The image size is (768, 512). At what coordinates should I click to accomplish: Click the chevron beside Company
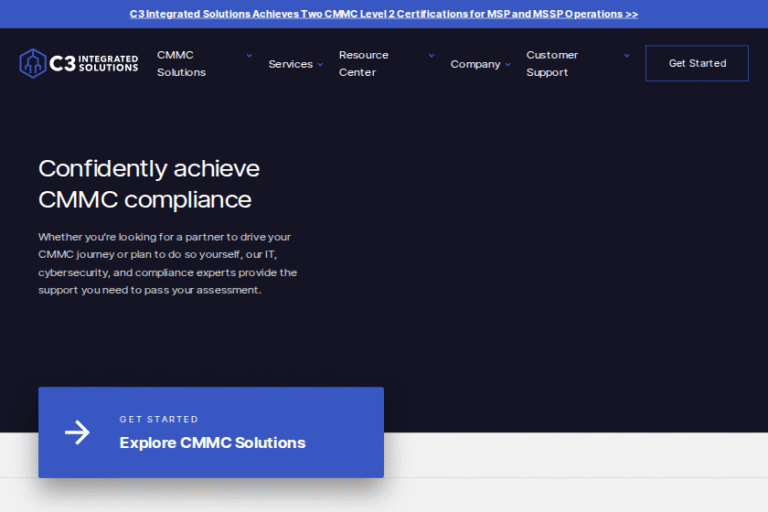click(508, 65)
